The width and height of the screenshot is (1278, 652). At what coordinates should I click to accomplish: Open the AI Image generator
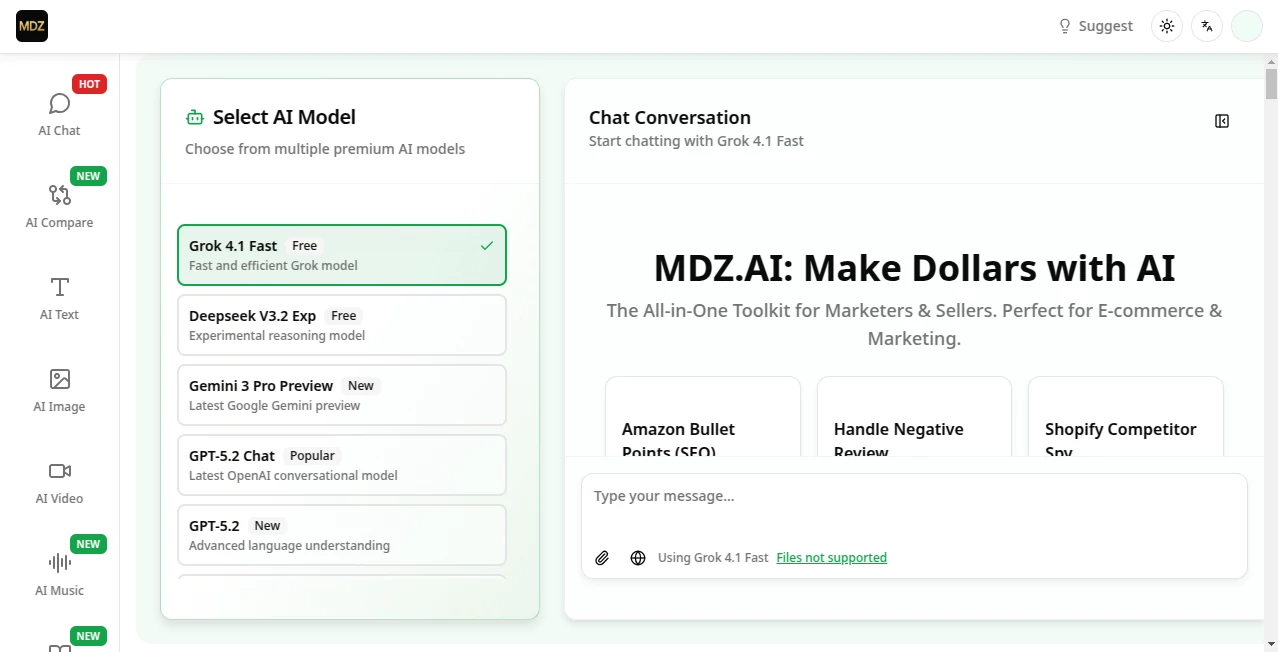59,390
